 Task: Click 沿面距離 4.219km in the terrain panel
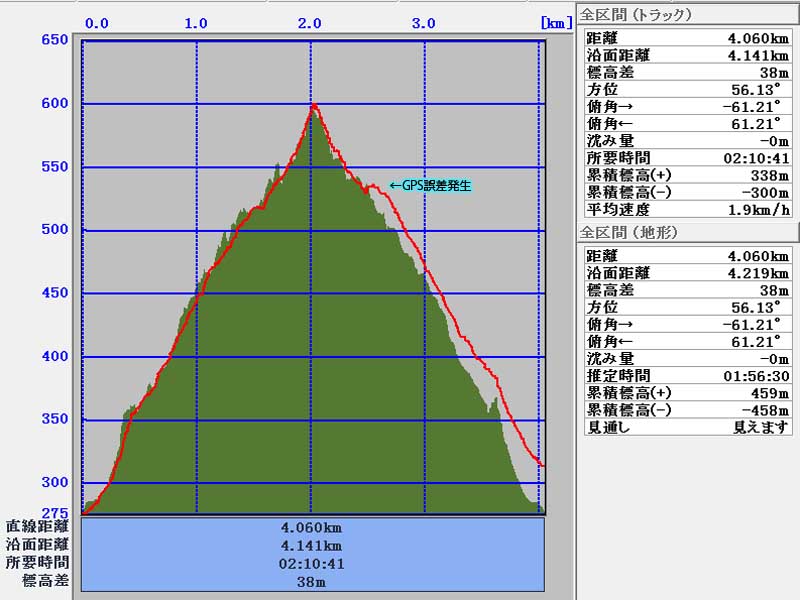[687, 273]
